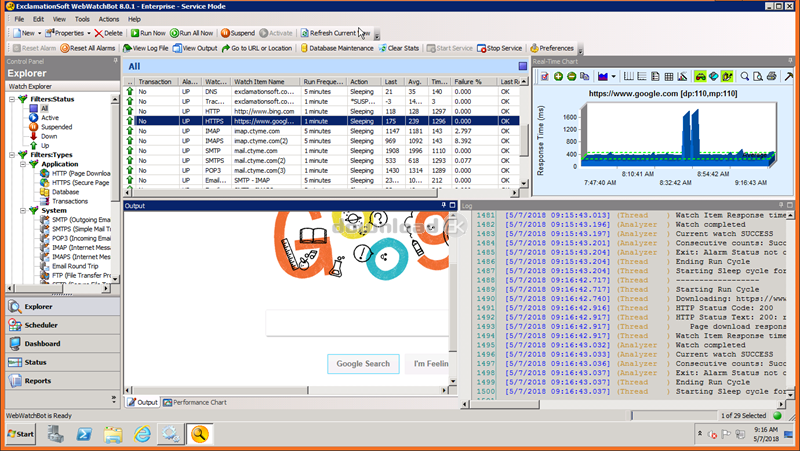
Task: Click Clear Stats
Action: coord(398,48)
